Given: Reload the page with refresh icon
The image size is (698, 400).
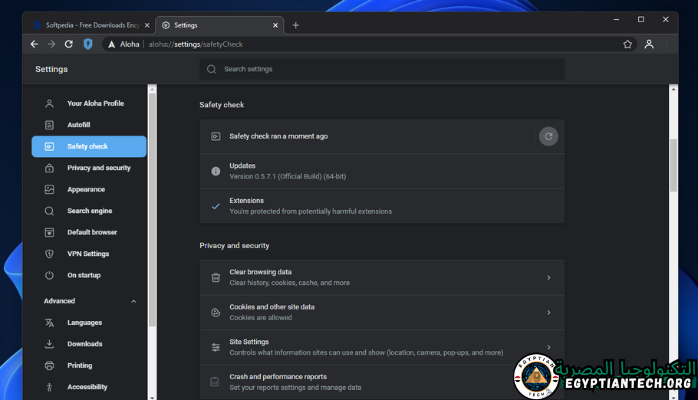Looking at the screenshot, I should pos(69,44).
